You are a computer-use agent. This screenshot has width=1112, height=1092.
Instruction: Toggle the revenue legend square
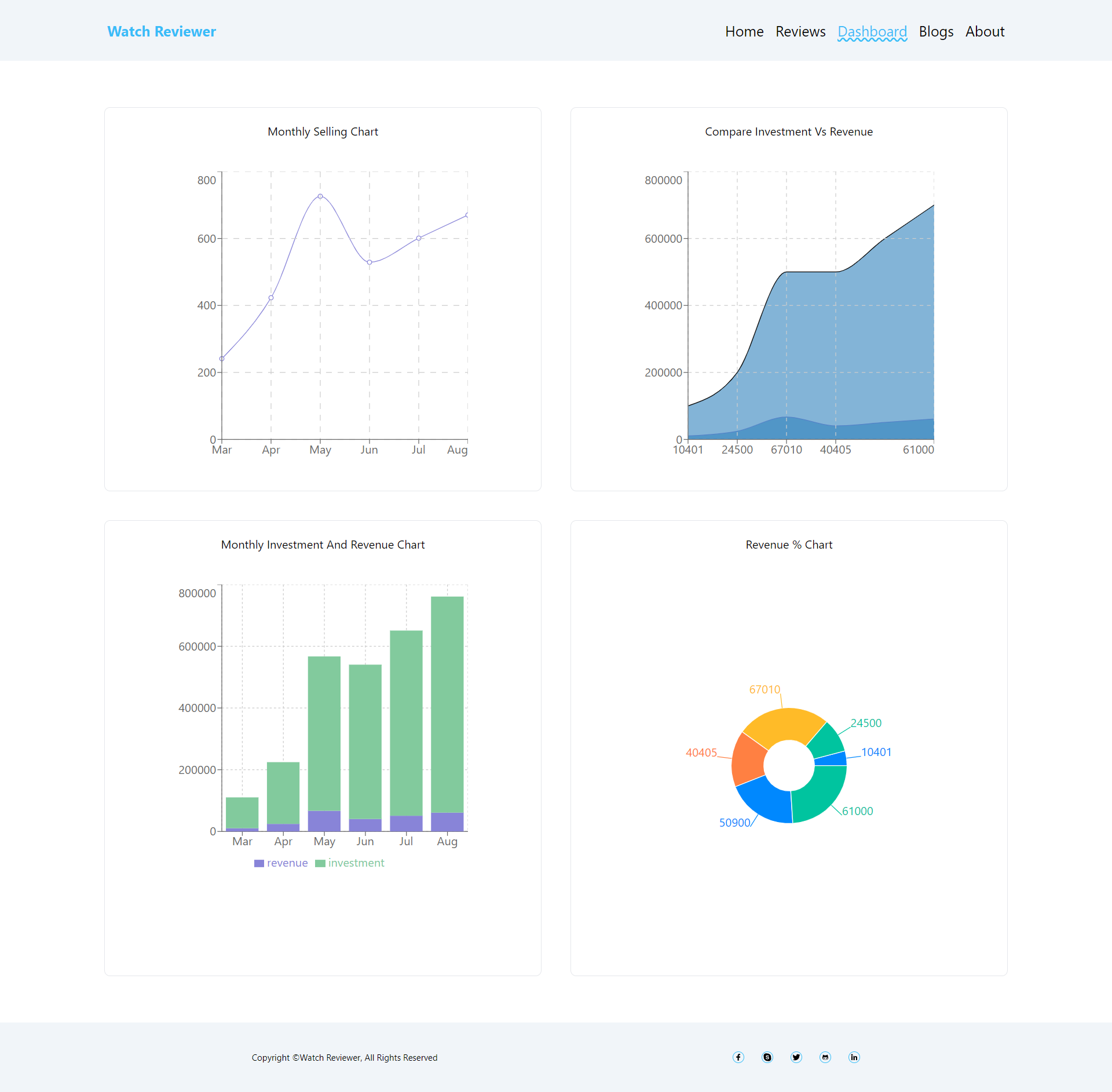[259, 863]
